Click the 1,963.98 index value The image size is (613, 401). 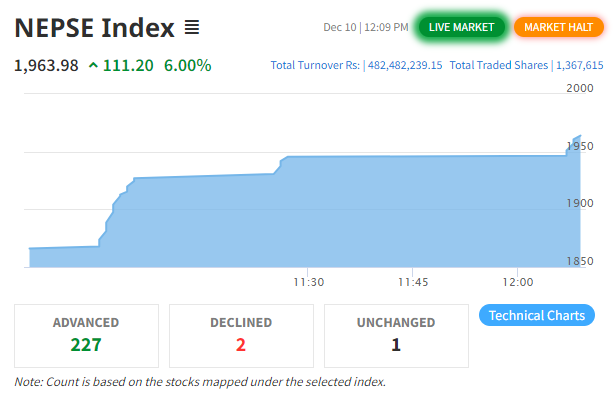pyautogui.click(x=46, y=66)
